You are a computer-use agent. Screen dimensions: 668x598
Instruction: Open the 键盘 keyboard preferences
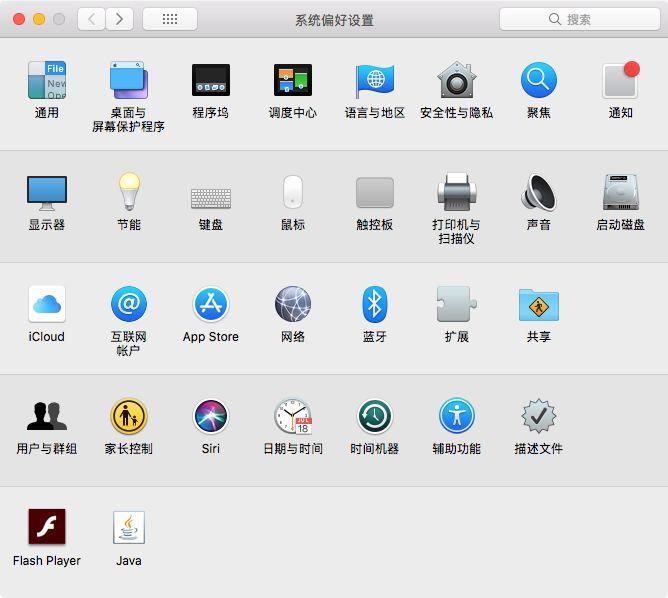click(x=211, y=198)
